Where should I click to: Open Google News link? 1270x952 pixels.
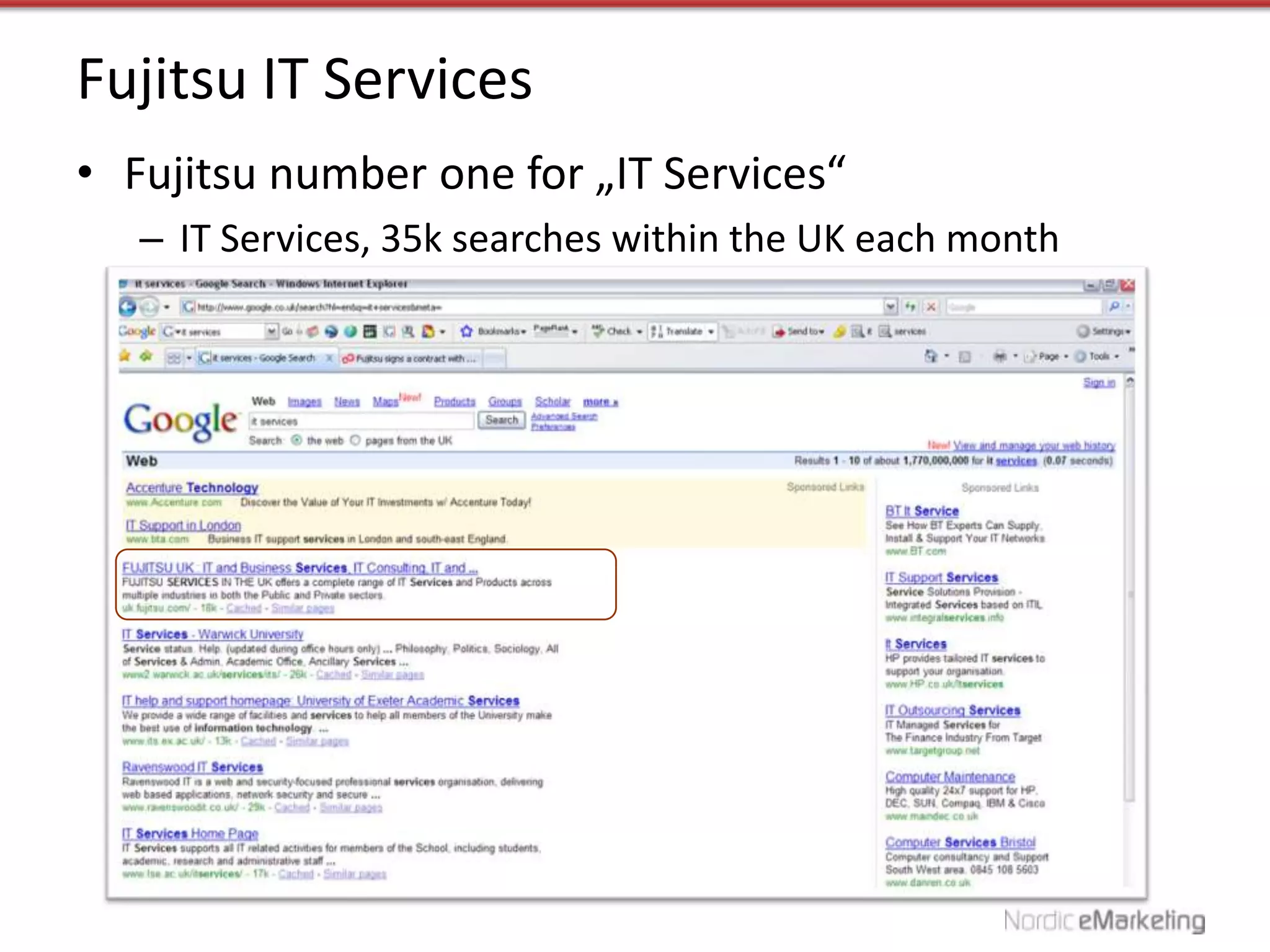click(x=347, y=402)
